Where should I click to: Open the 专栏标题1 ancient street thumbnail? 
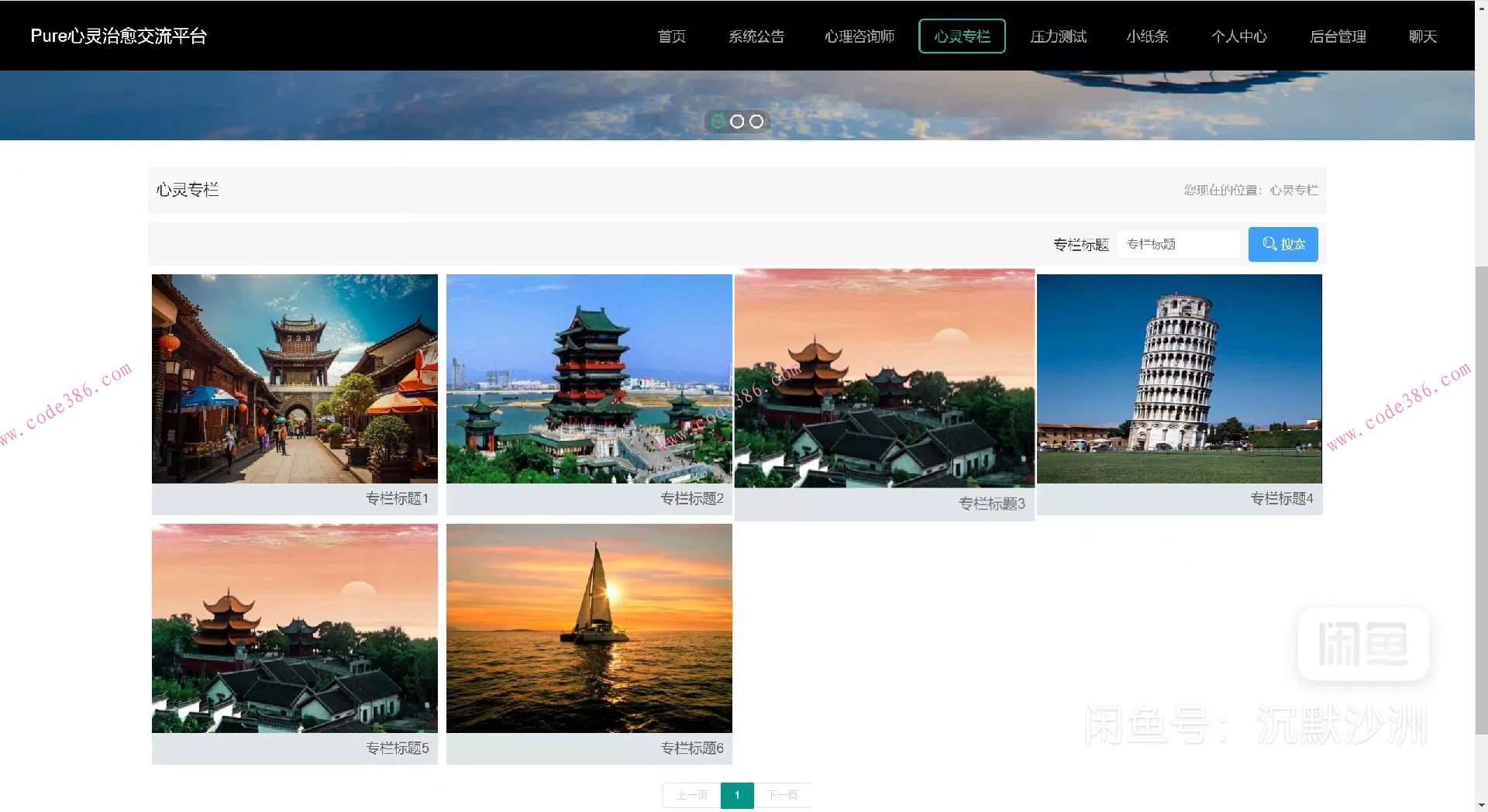294,379
